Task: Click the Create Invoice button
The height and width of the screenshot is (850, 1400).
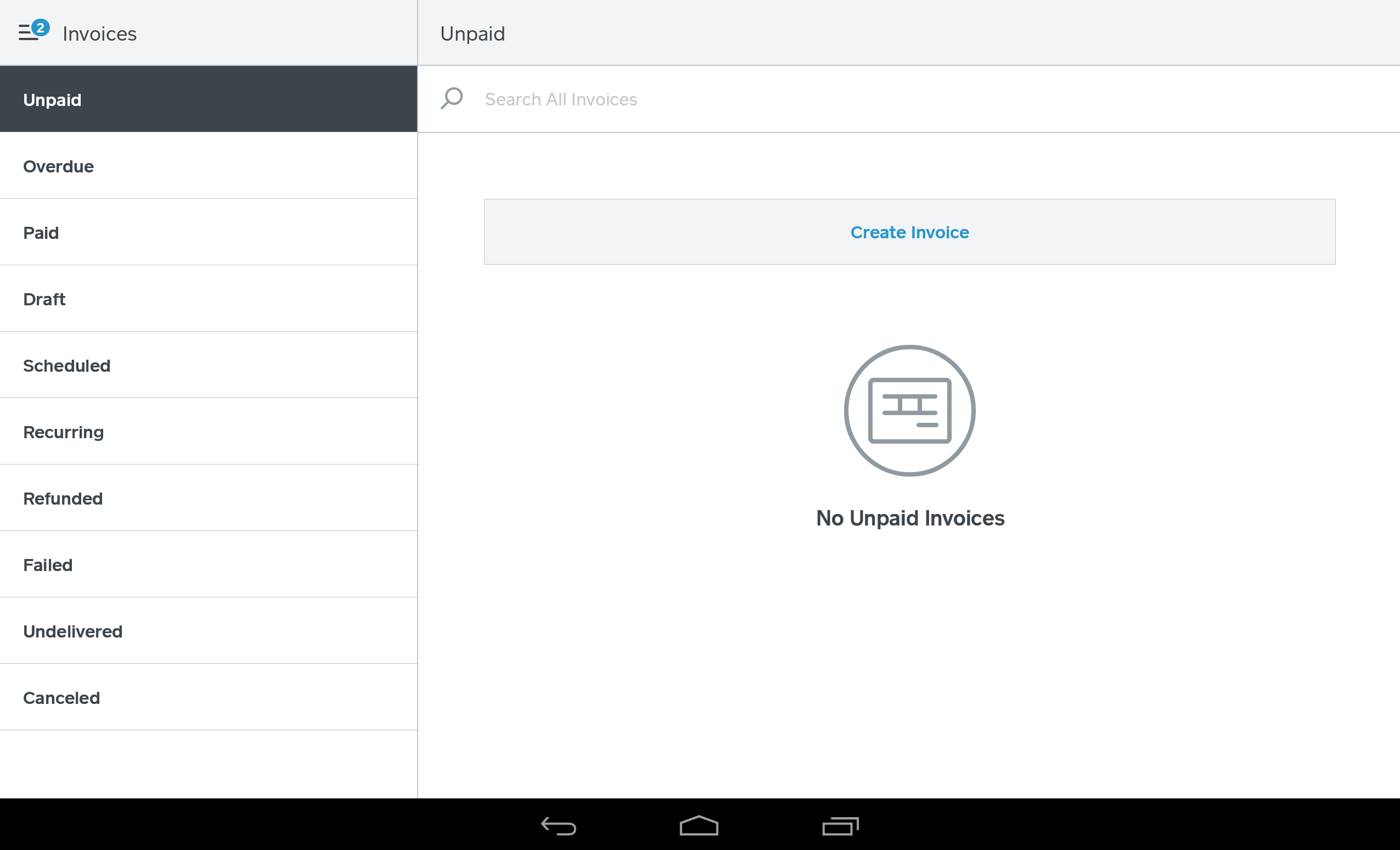Action: point(909,232)
